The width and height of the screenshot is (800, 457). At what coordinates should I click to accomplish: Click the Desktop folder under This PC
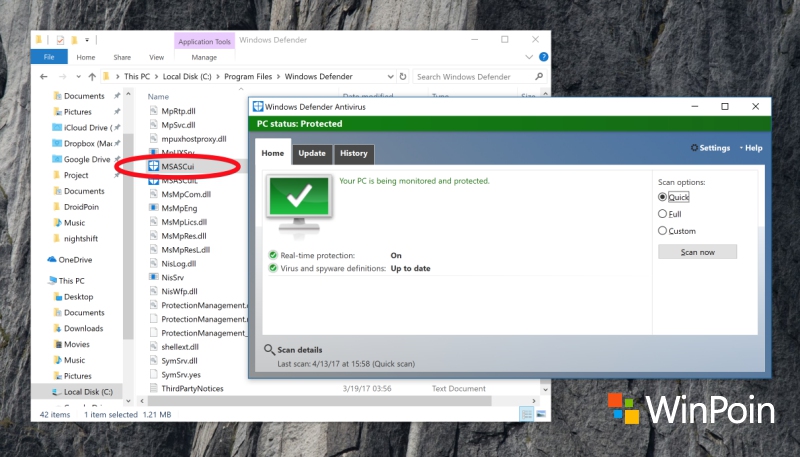[x=73, y=297]
